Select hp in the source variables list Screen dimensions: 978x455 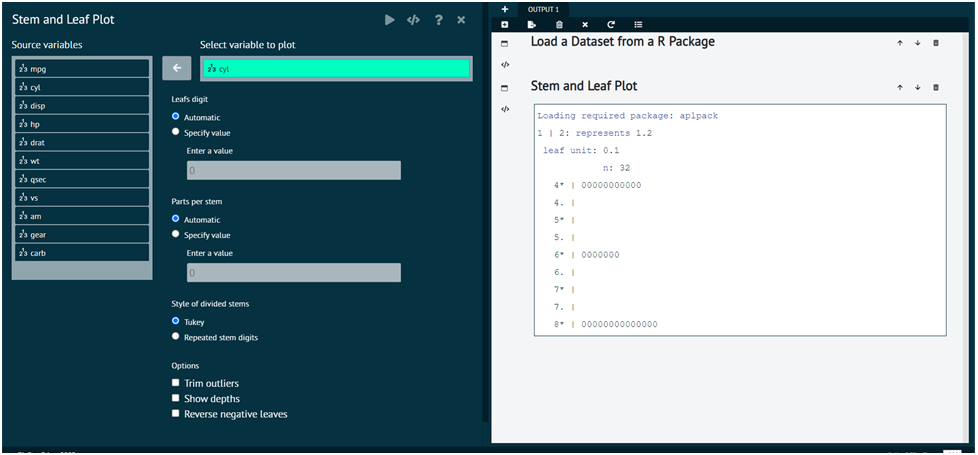(82, 124)
